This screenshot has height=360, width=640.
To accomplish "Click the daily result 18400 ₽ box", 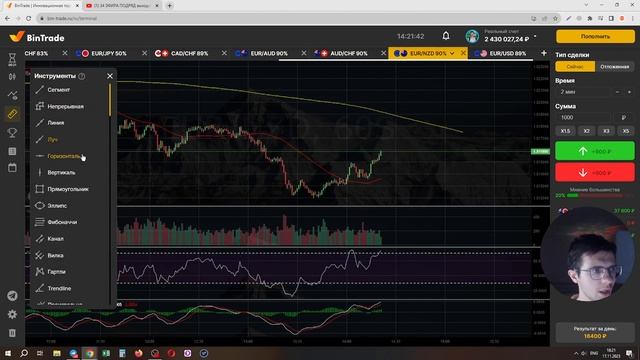I will (x=595, y=332).
